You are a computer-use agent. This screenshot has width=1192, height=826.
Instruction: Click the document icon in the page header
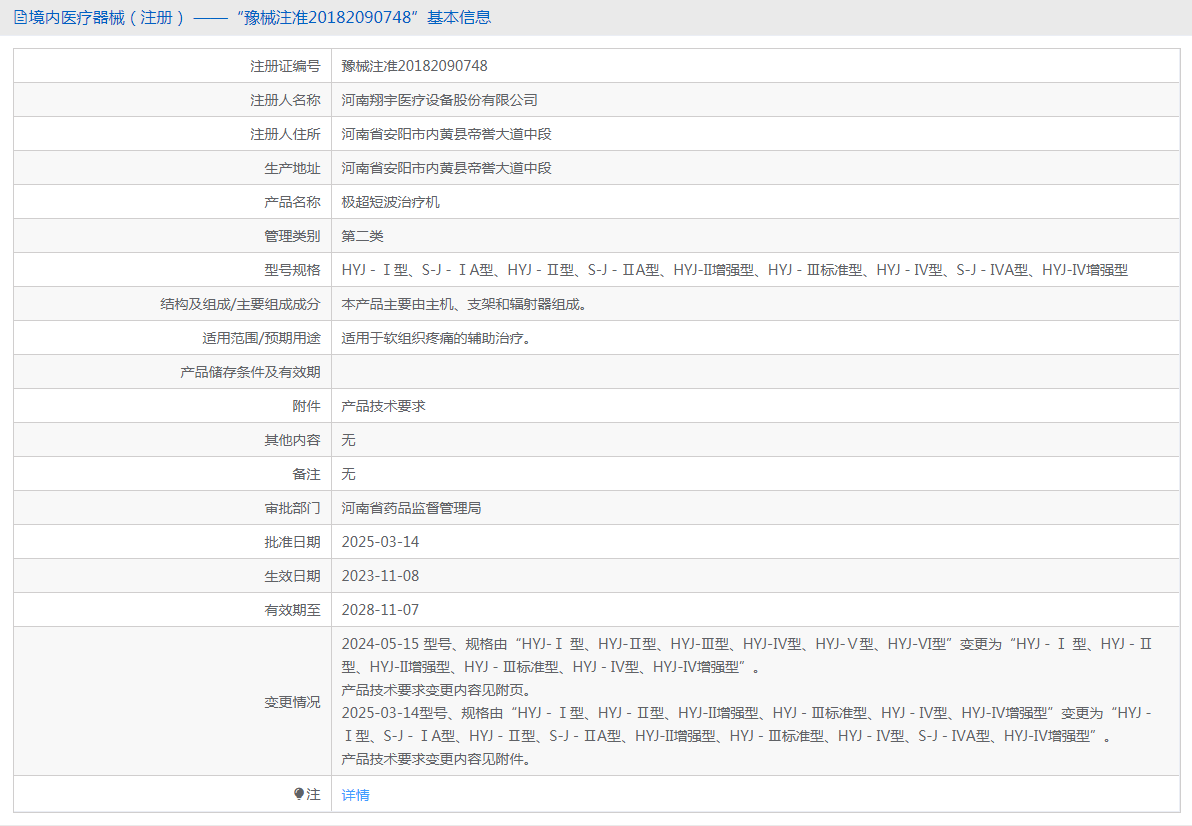(x=20, y=17)
